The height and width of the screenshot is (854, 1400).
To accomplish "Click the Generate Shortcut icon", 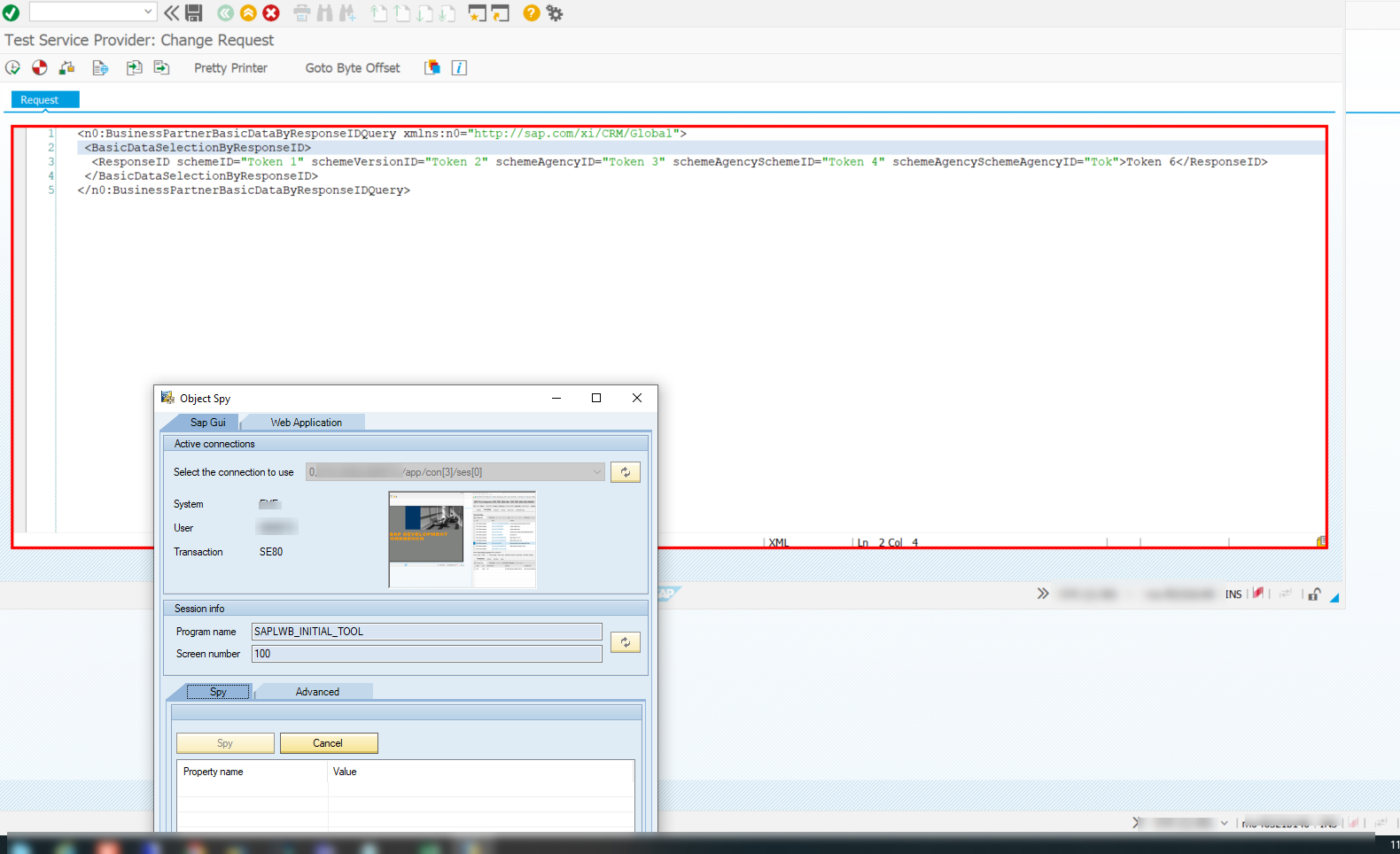I will pos(501,13).
